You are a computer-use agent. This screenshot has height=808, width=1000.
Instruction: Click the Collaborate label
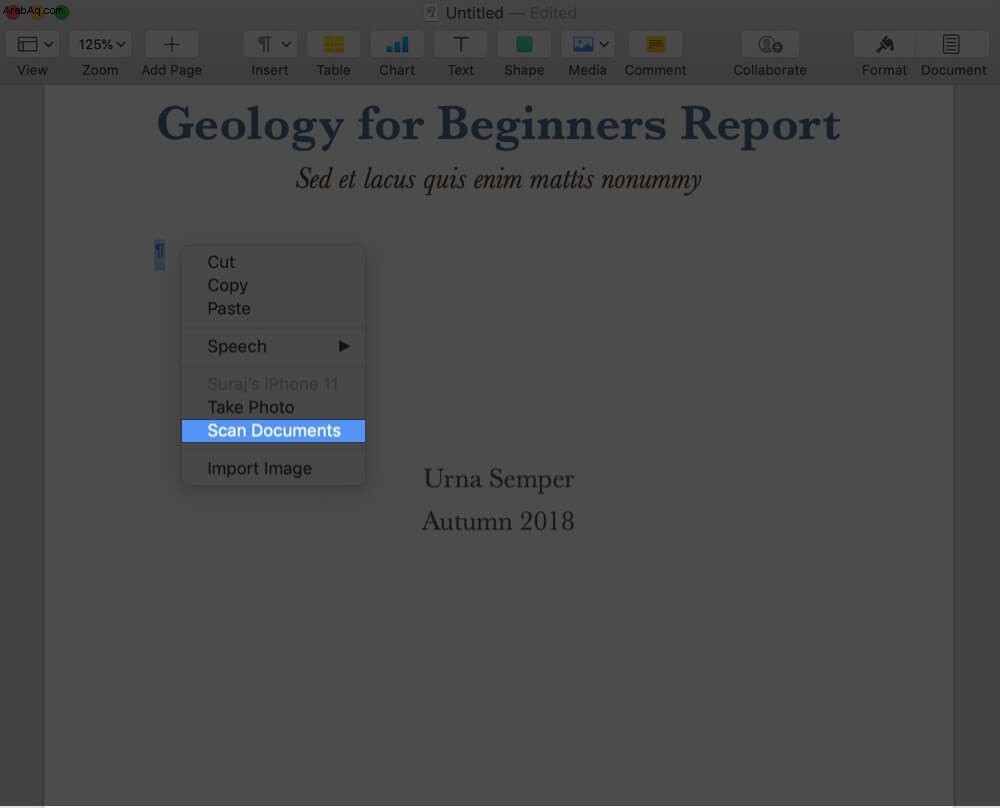pyautogui.click(x=770, y=70)
